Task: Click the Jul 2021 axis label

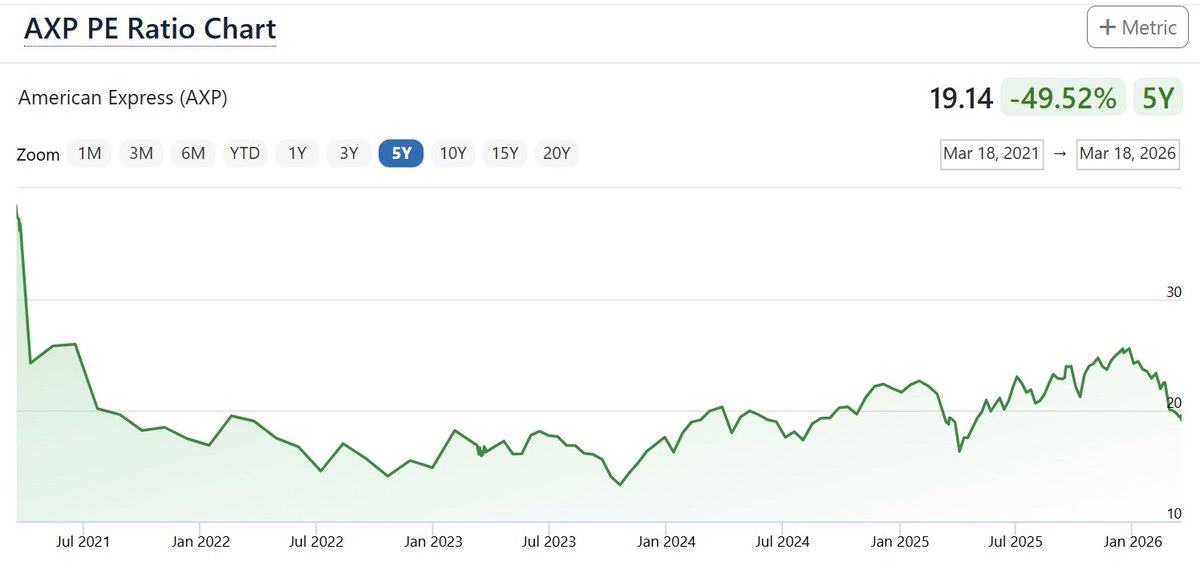Action: (x=83, y=541)
